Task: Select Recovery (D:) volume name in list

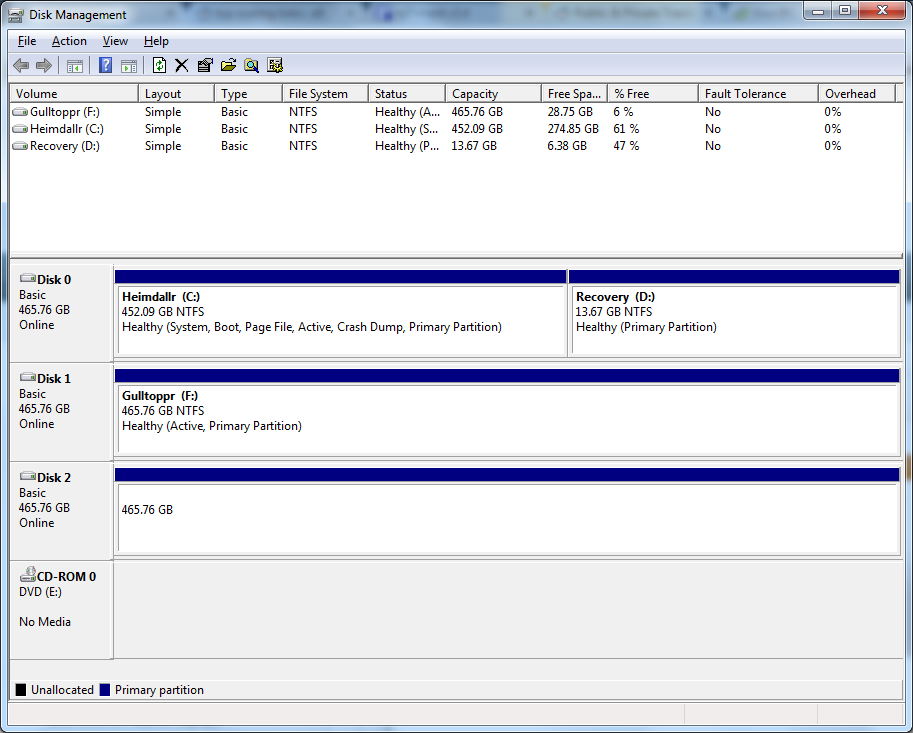Action: [x=65, y=146]
